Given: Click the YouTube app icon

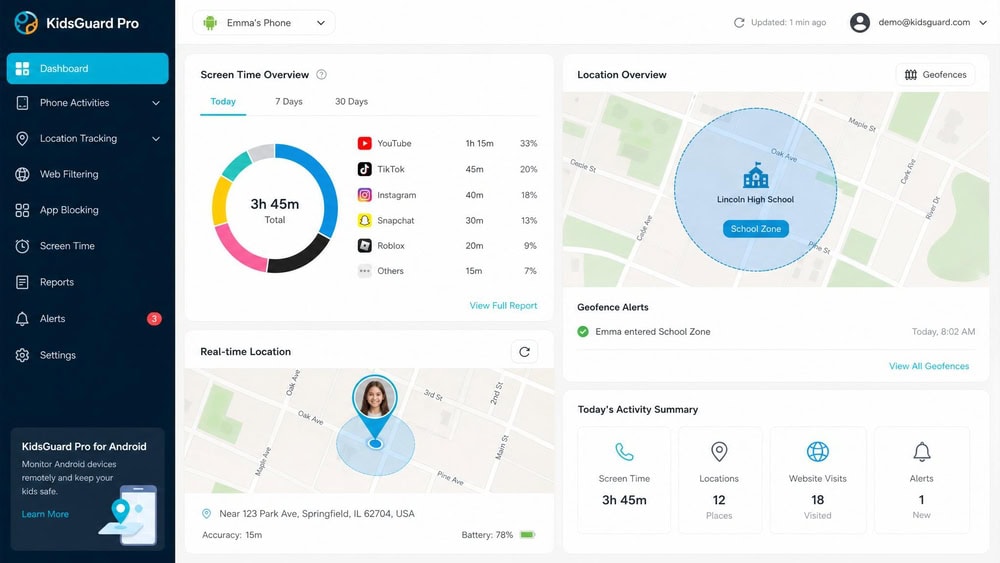Looking at the screenshot, I should click(x=364, y=143).
